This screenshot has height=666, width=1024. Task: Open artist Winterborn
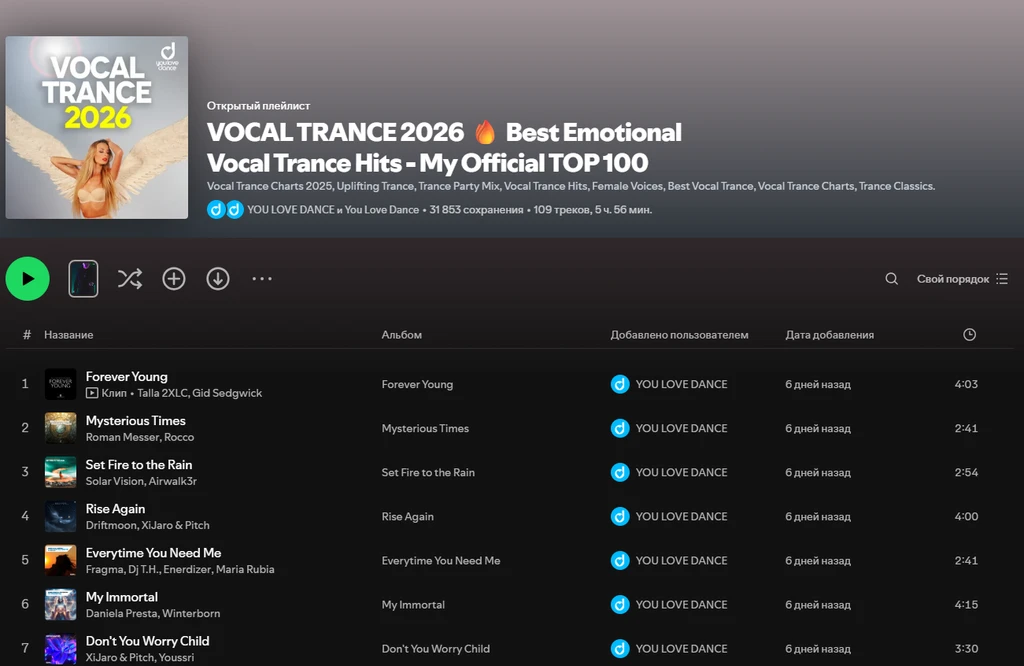pos(191,613)
